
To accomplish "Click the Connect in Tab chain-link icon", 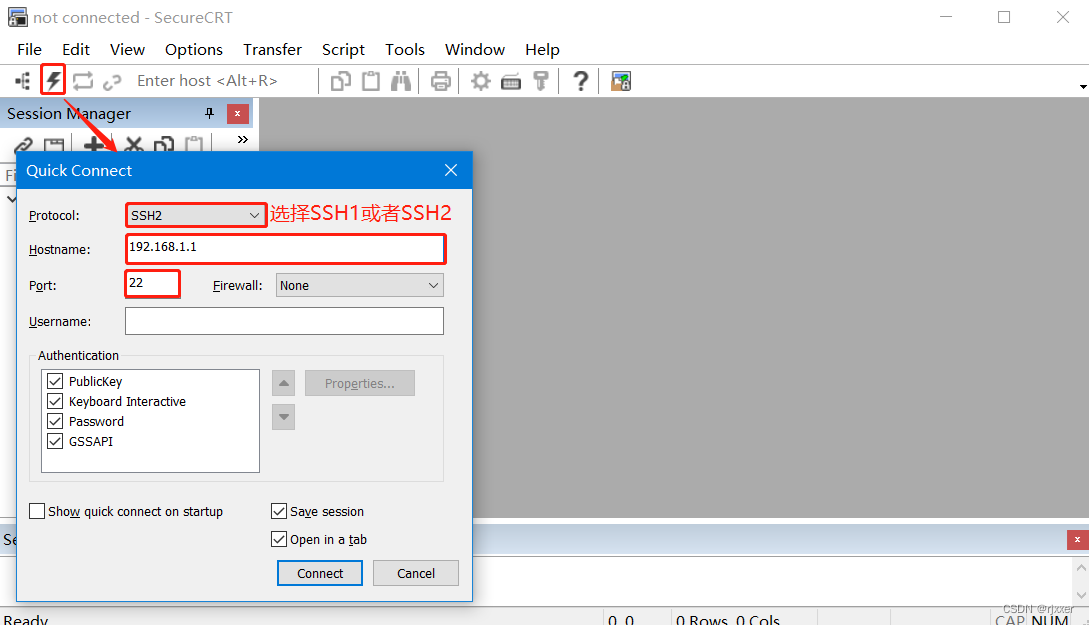I will click(x=112, y=82).
